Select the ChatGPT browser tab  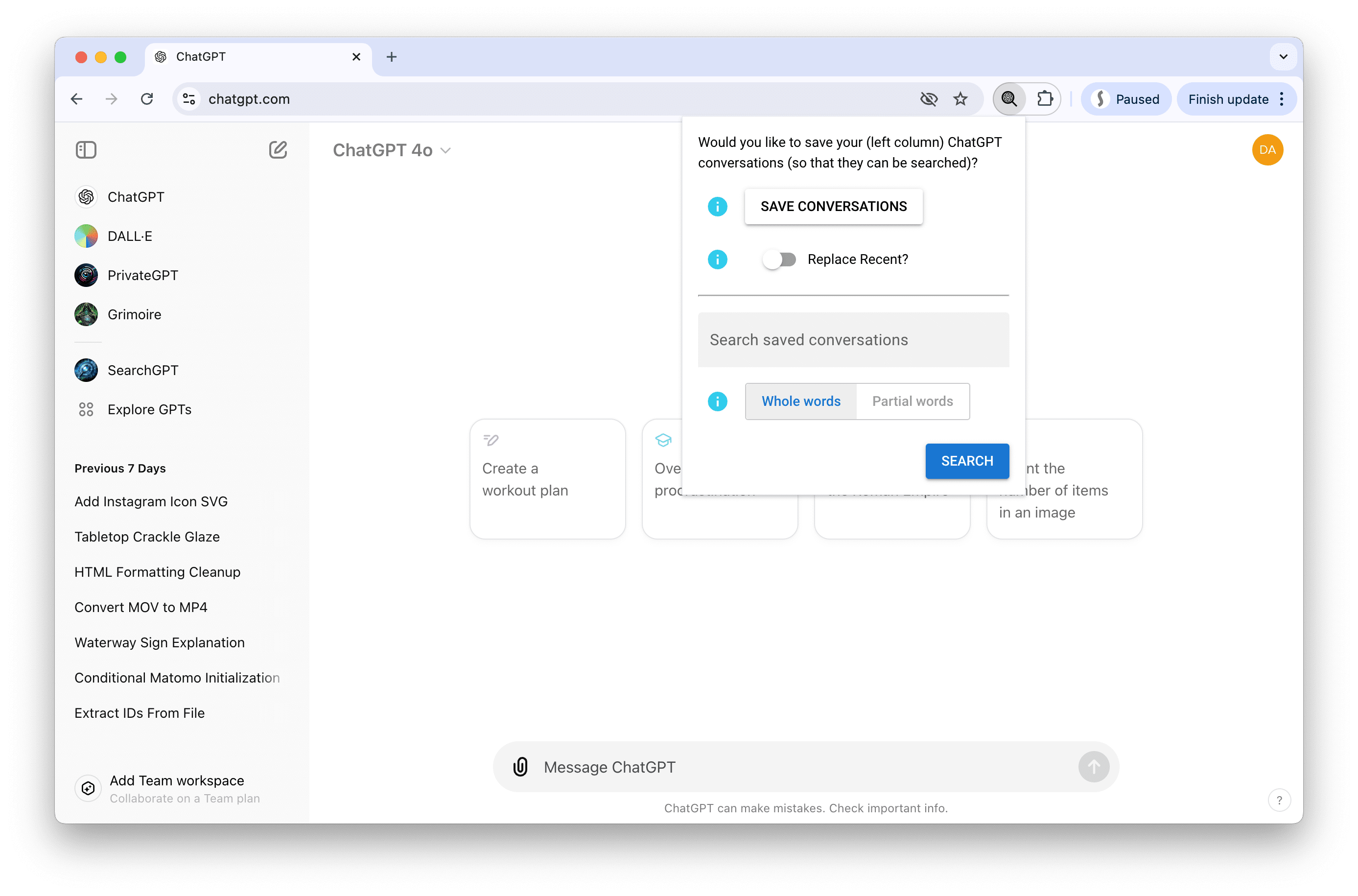[258, 57]
